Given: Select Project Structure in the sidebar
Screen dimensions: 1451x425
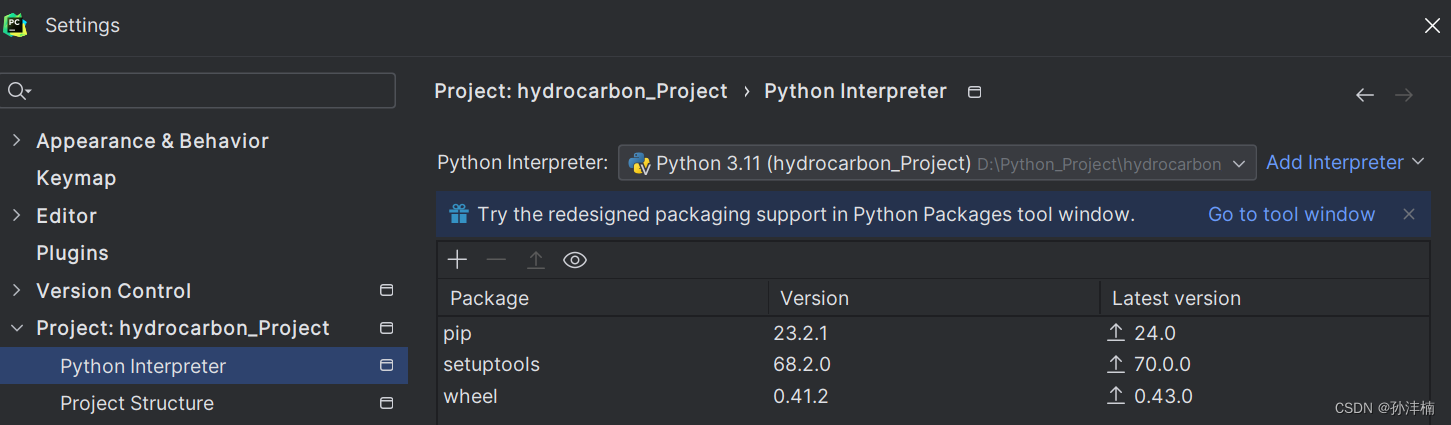Looking at the screenshot, I should pyautogui.click(x=137, y=403).
